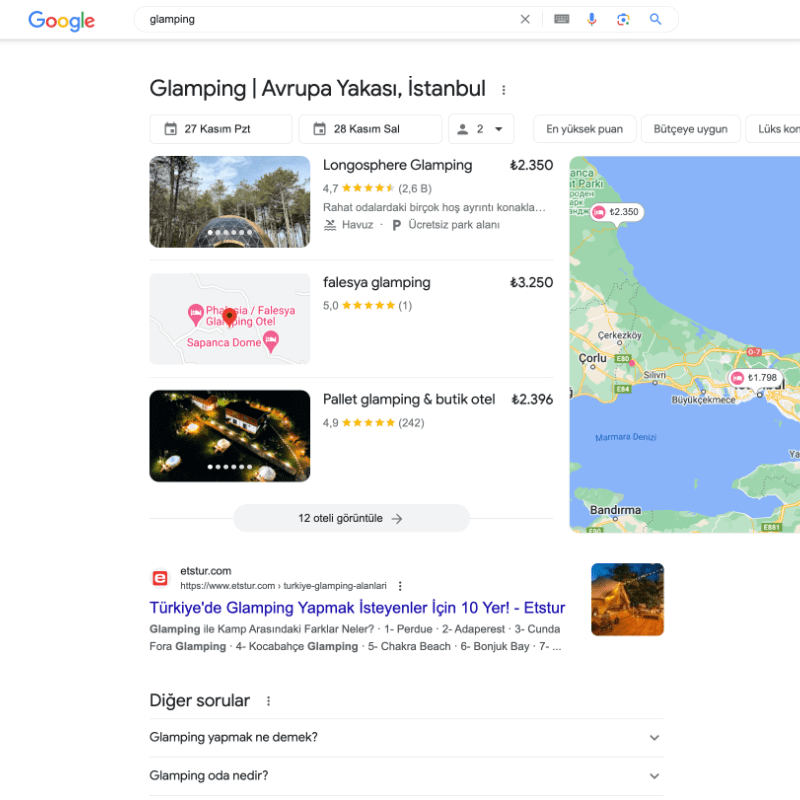The width and height of the screenshot is (800, 800).
Task: Open options menu beside etstur URL
Action: [400, 586]
